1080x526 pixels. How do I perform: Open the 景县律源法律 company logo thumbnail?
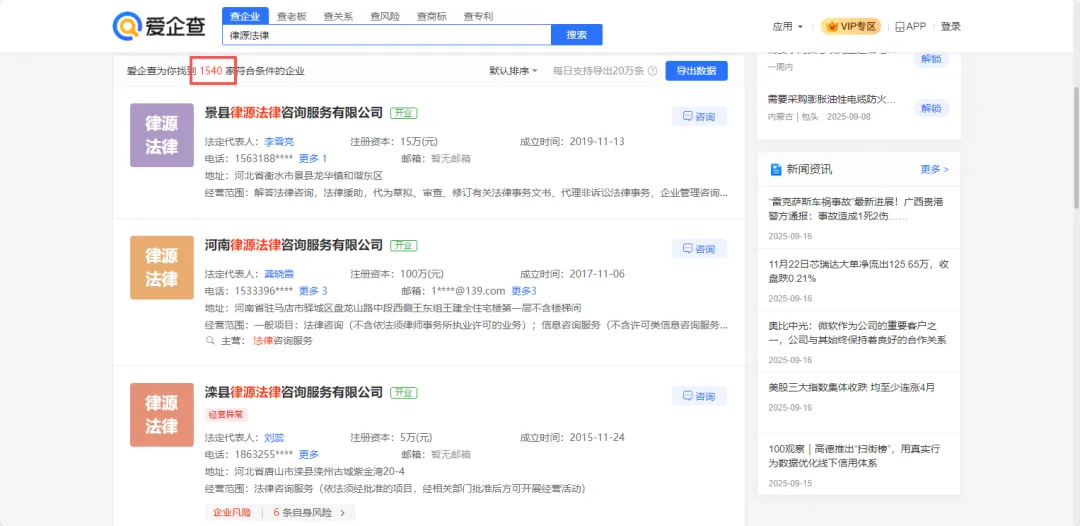(x=162, y=135)
